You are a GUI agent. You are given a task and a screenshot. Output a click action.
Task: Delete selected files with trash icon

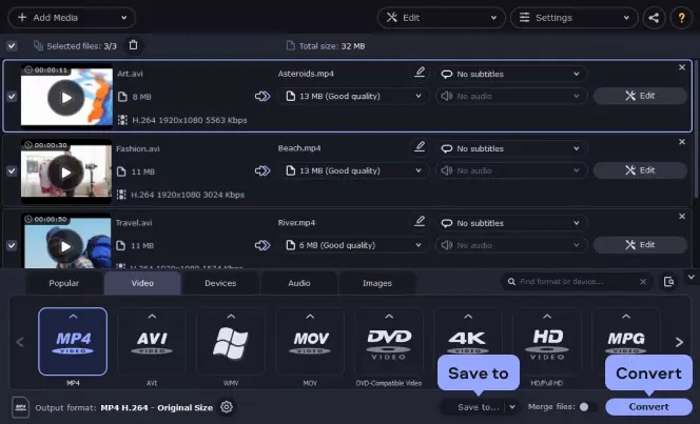pyautogui.click(x=134, y=45)
